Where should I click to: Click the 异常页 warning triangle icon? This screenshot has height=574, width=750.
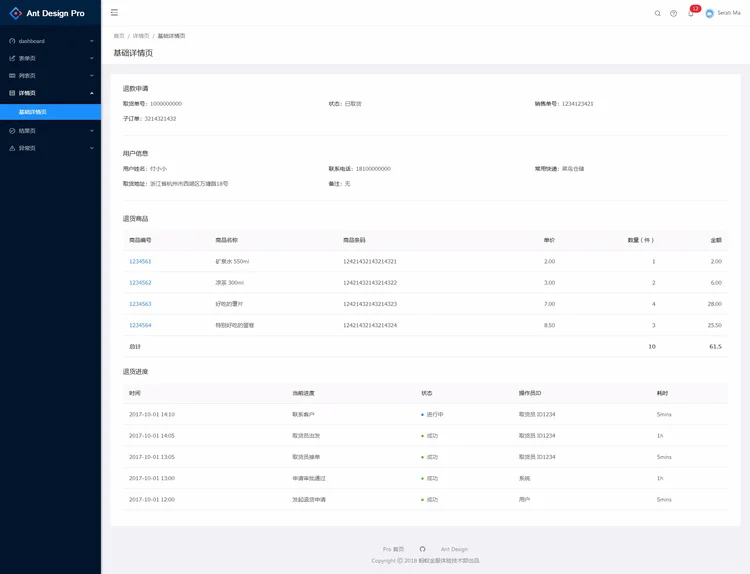click(x=12, y=148)
